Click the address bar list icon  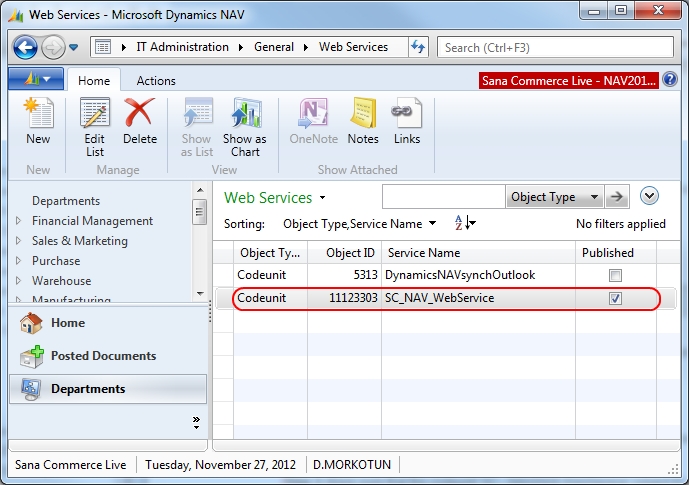103,47
